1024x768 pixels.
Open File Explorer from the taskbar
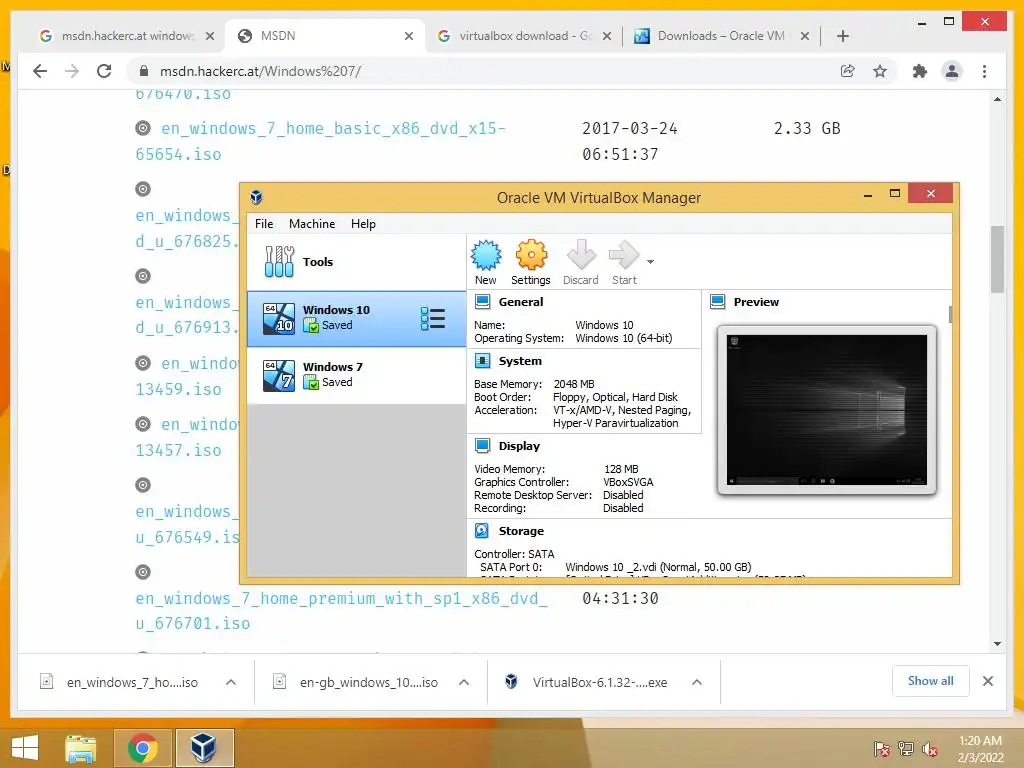tap(80, 748)
